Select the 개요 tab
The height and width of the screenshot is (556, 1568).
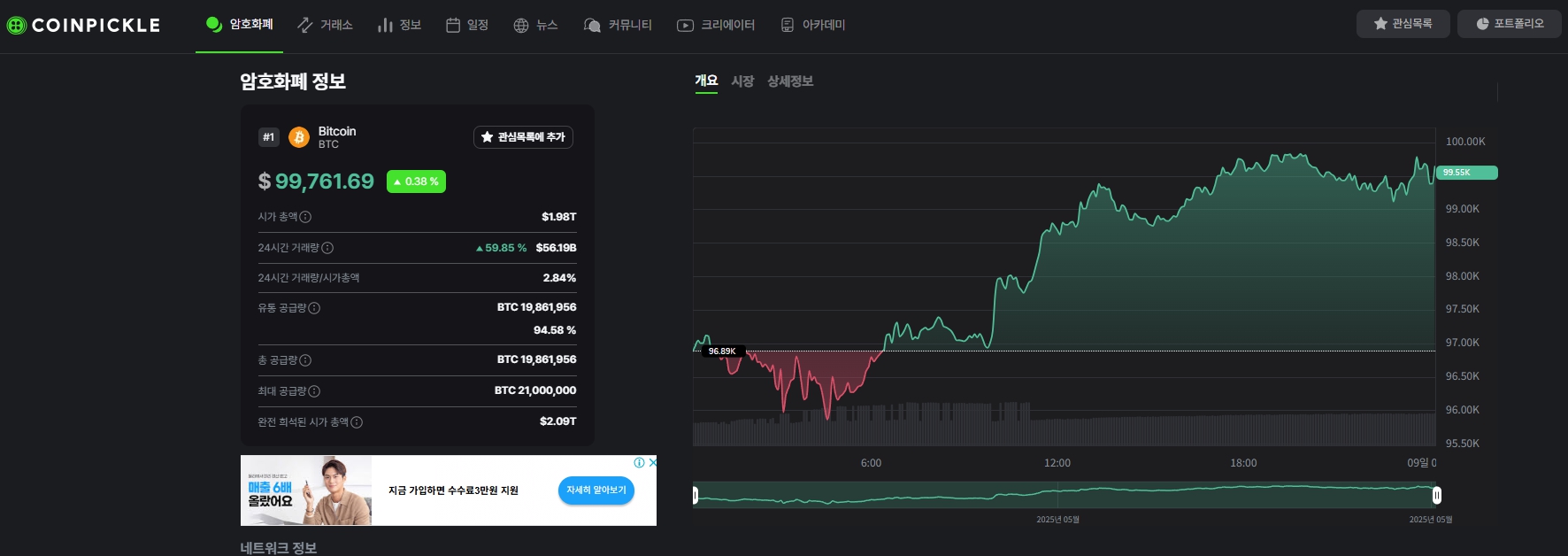706,81
